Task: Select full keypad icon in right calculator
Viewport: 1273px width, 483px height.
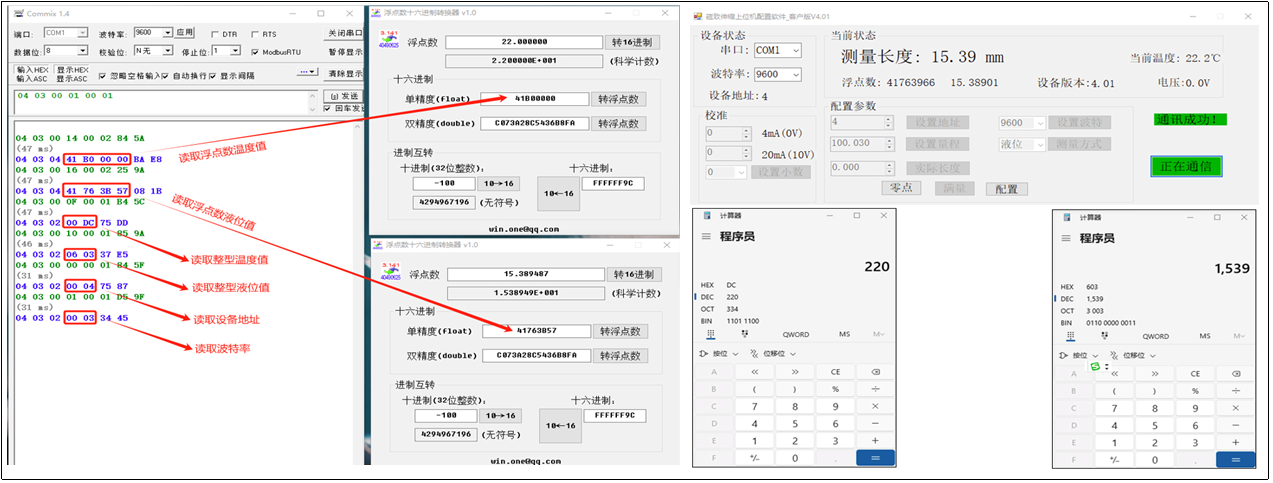Action: tap(1072, 335)
